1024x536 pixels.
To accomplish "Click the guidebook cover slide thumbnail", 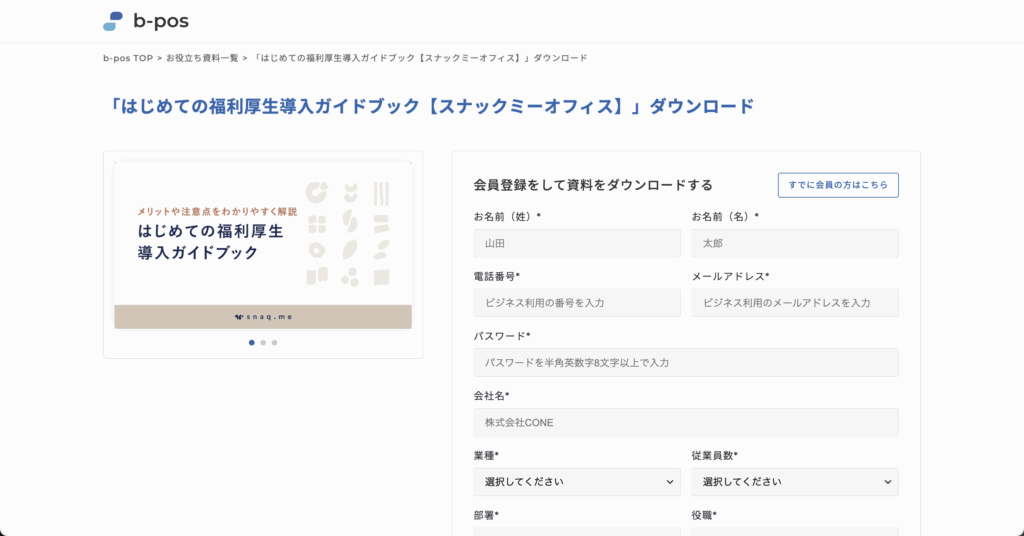I will click(263, 245).
